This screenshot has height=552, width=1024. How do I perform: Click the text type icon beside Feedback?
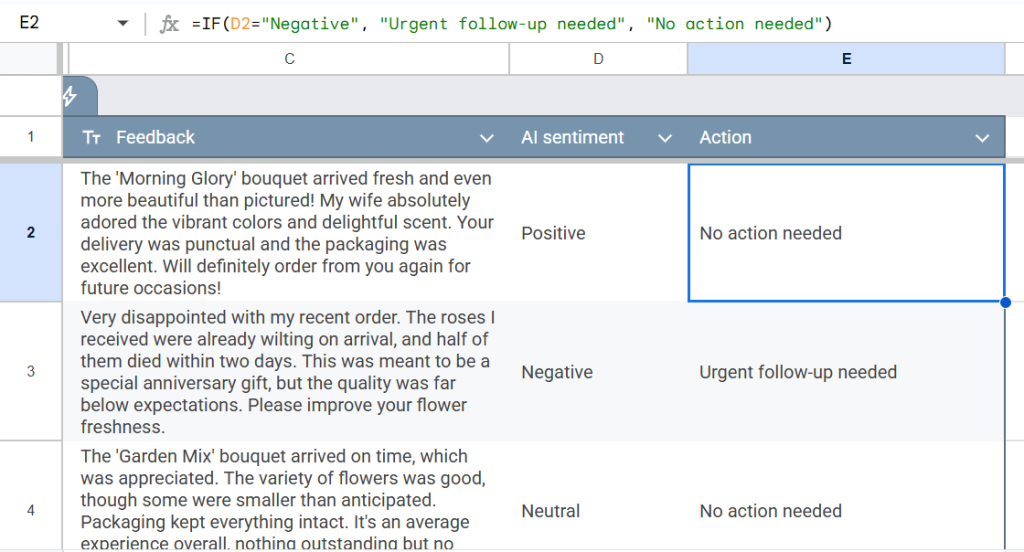point(91,138)
